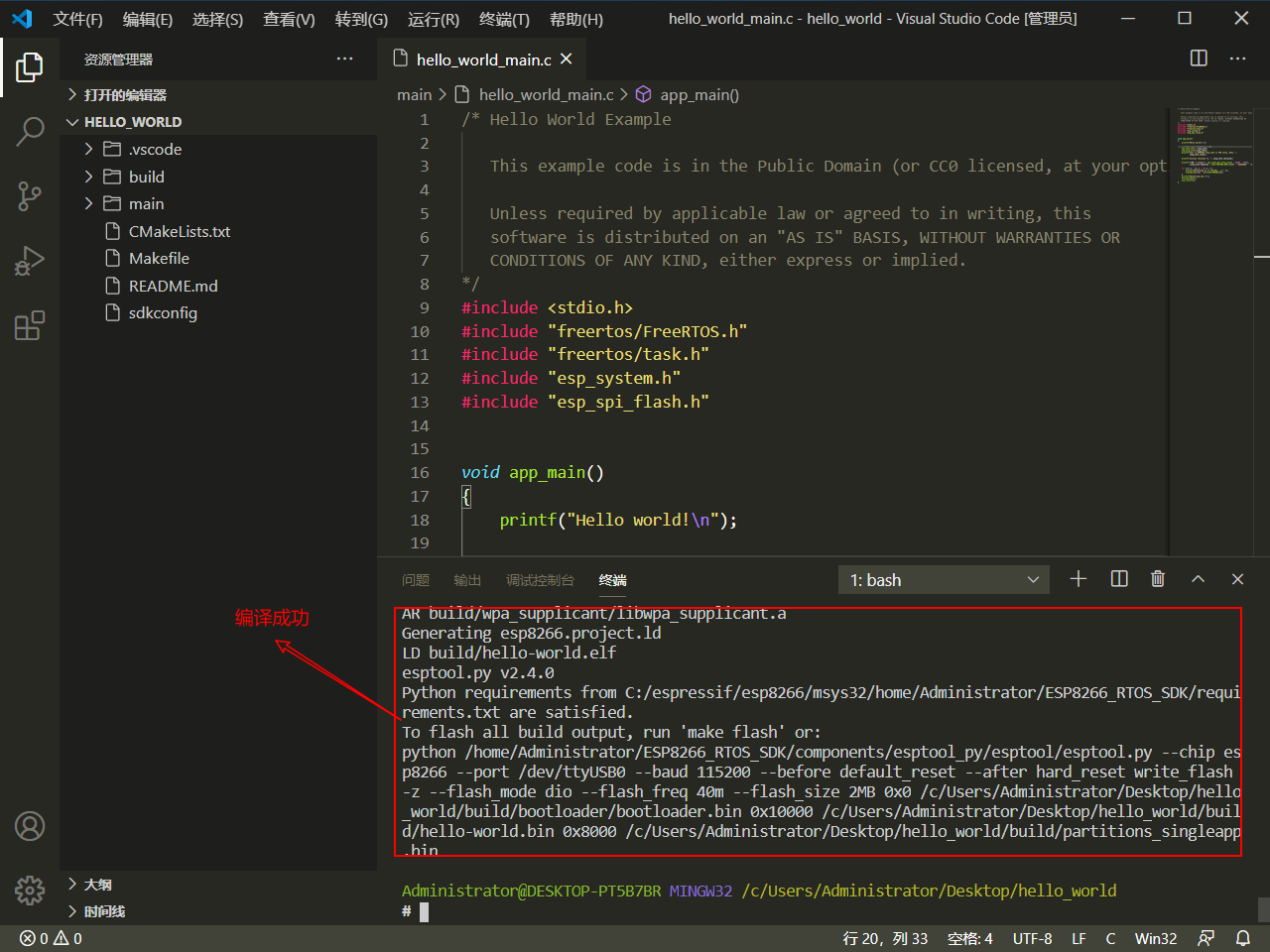The height and width of the screenshot is (952, 1270).
Task: Change end of line sequence LF
Action: [x=1079, y=938]
